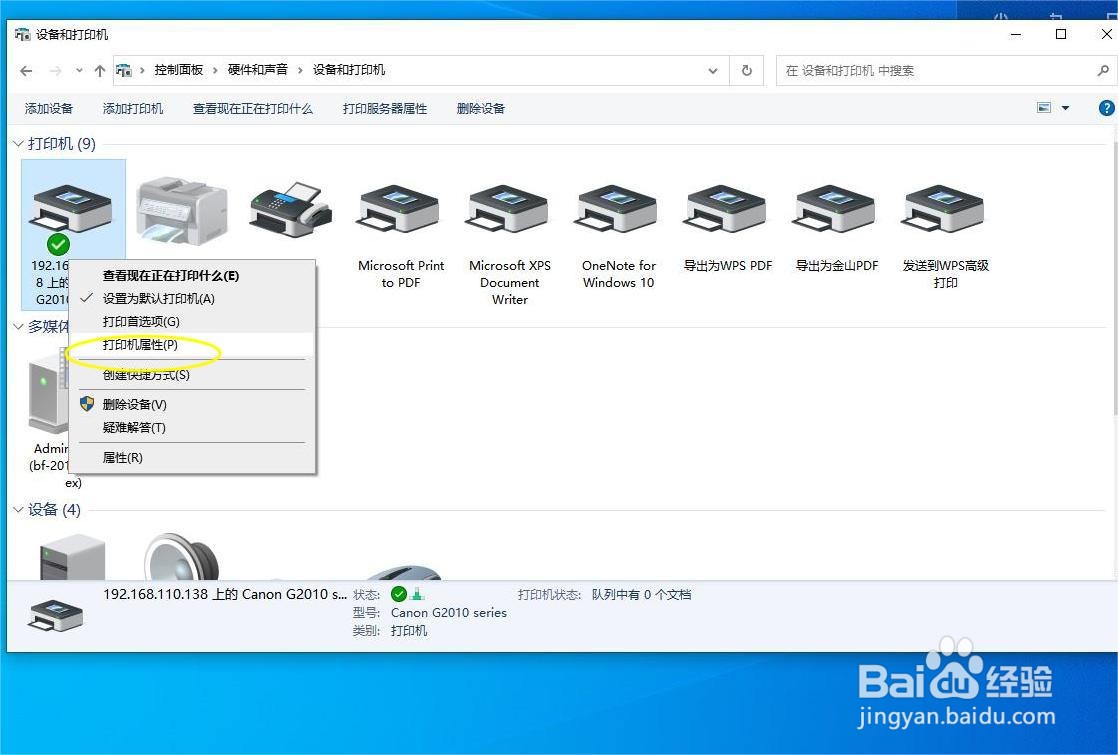Select the 发送到WPS高级打印 printer

[945, 235]
